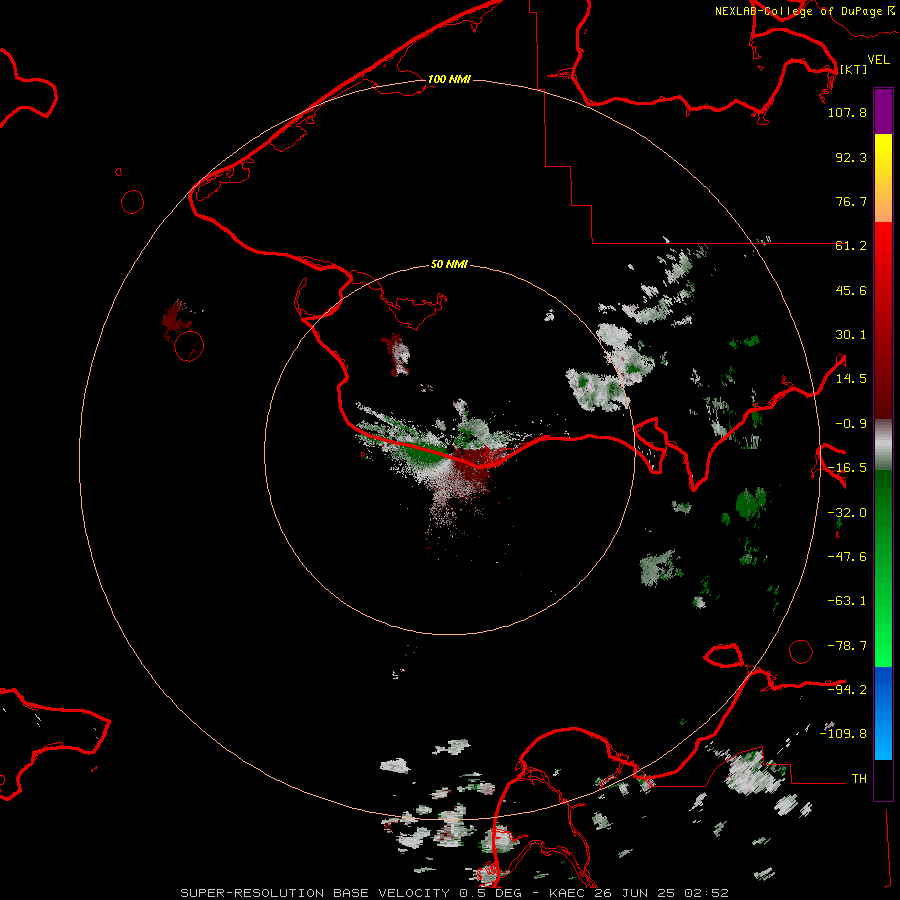Click the blue segment of velocity color bar
The height and width of the screenshot is (900, 900).
(883, 713)
